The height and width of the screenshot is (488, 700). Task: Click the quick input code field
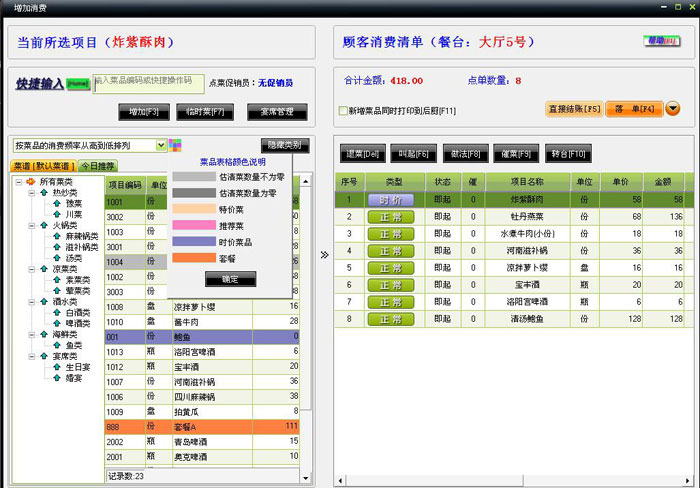tap(148, 85)
